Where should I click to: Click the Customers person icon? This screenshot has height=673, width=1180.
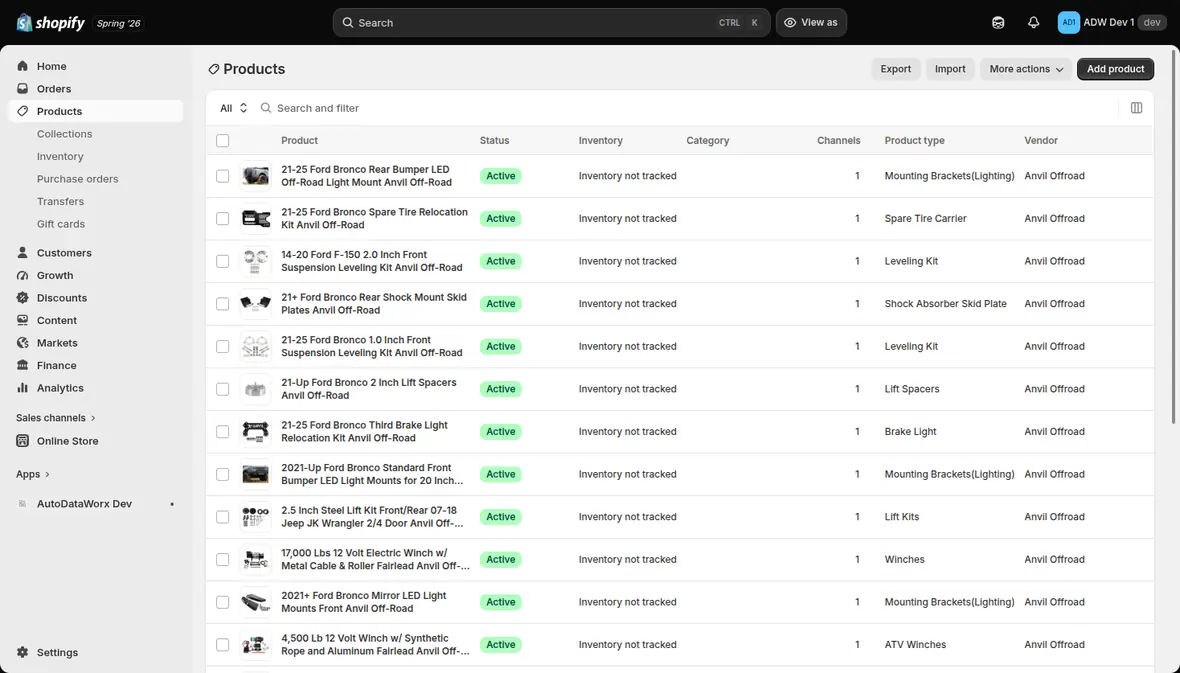[x=23, y=253]
